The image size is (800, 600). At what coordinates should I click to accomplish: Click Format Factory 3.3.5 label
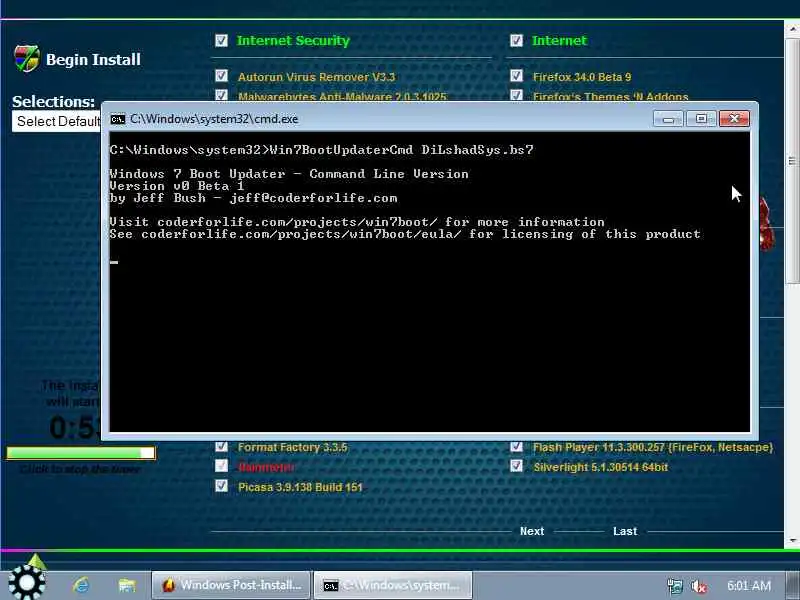[292, 447]
